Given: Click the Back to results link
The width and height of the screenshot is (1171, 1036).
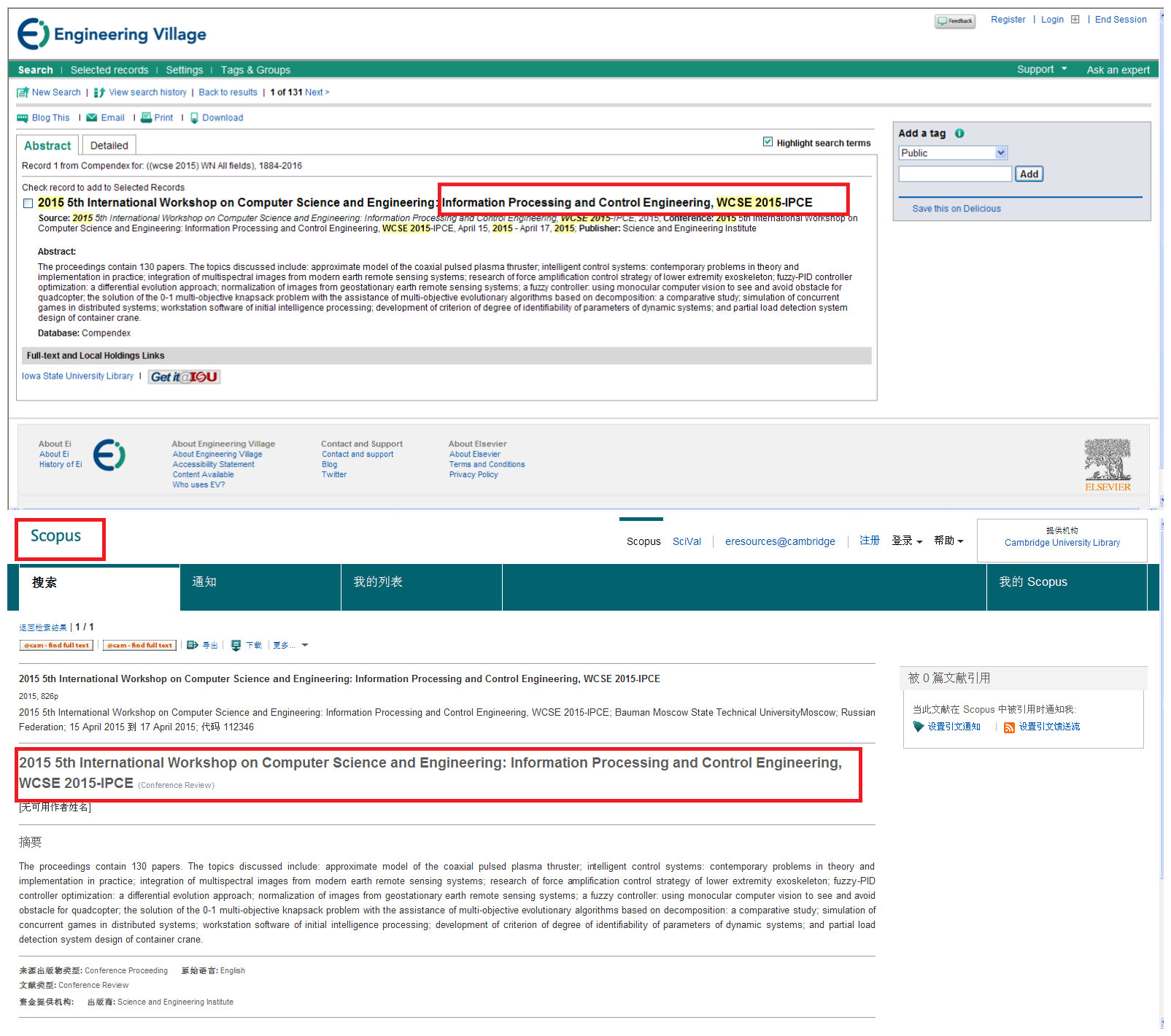Looking at the screenshot, I should pos(228,93).
